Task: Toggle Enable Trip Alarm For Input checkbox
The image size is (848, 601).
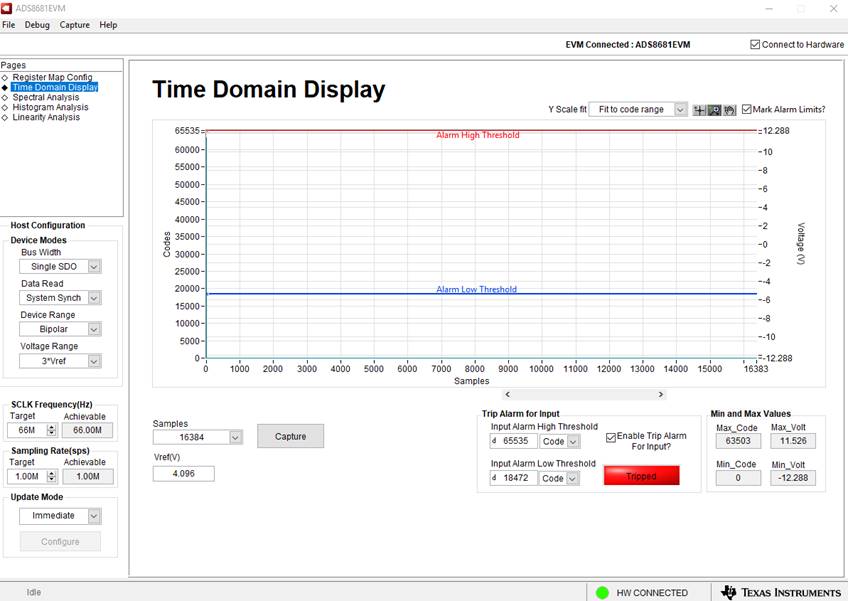Action: point(611,437)
